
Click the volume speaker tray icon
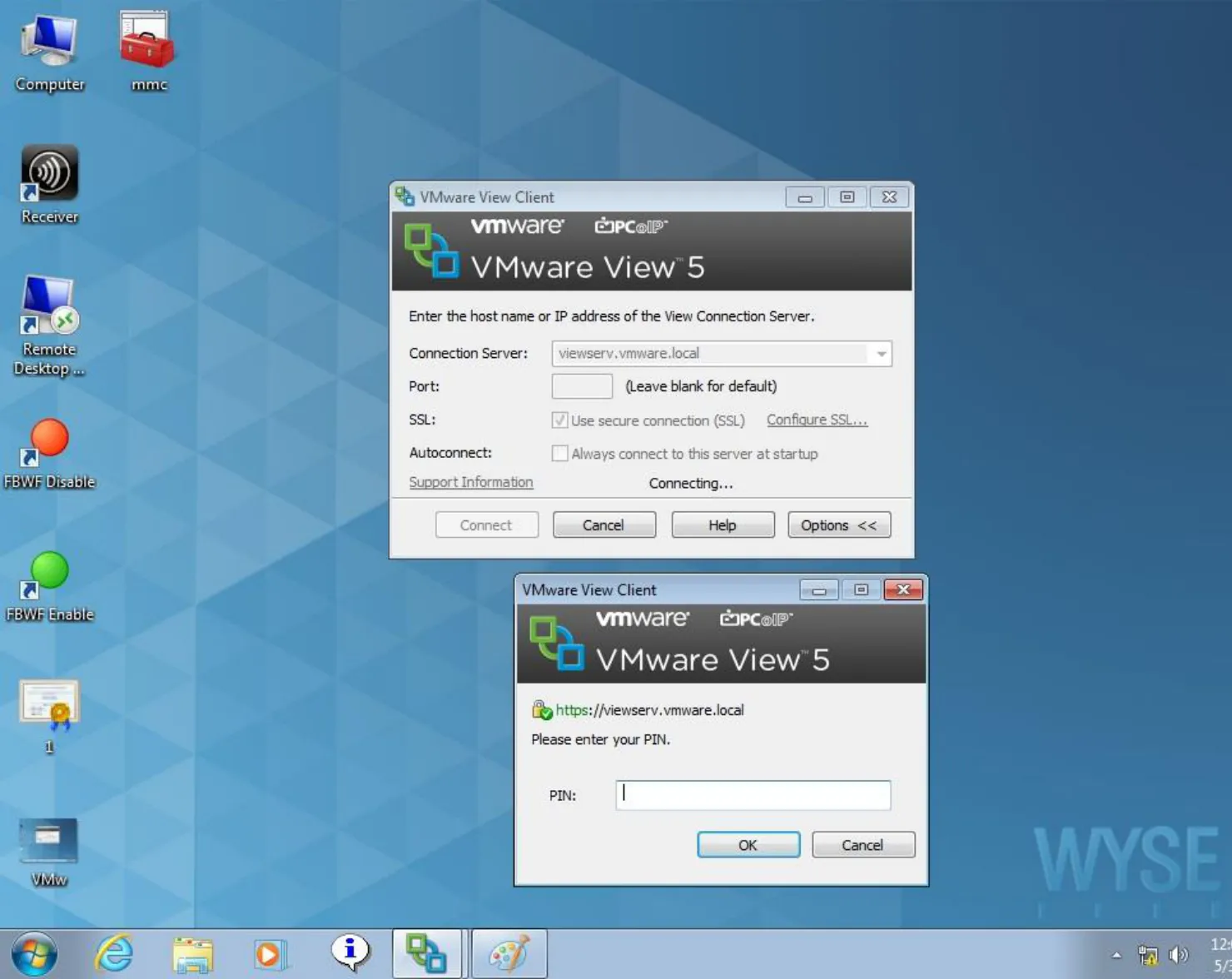click(1178, 955)
